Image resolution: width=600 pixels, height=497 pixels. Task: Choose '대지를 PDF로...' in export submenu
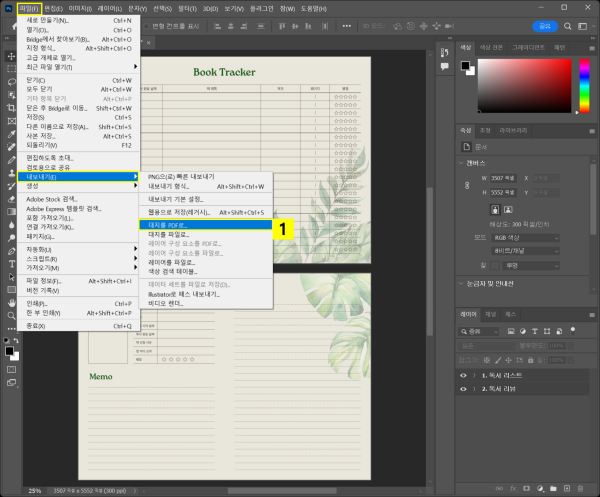click(205, 225)
